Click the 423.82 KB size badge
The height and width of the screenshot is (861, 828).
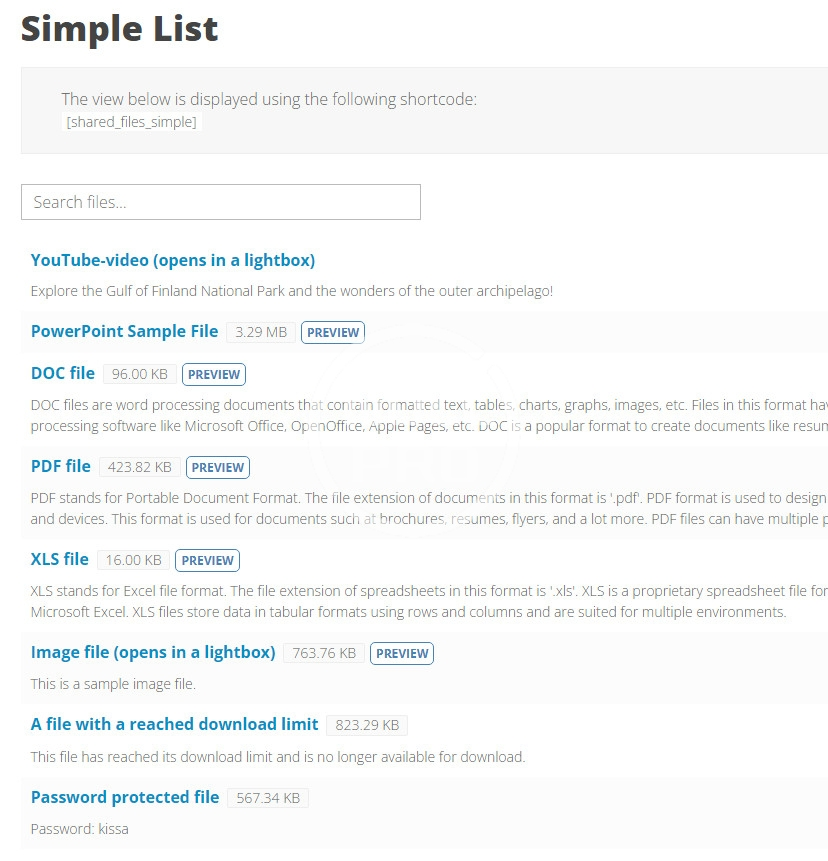click(x=139, y=467)
